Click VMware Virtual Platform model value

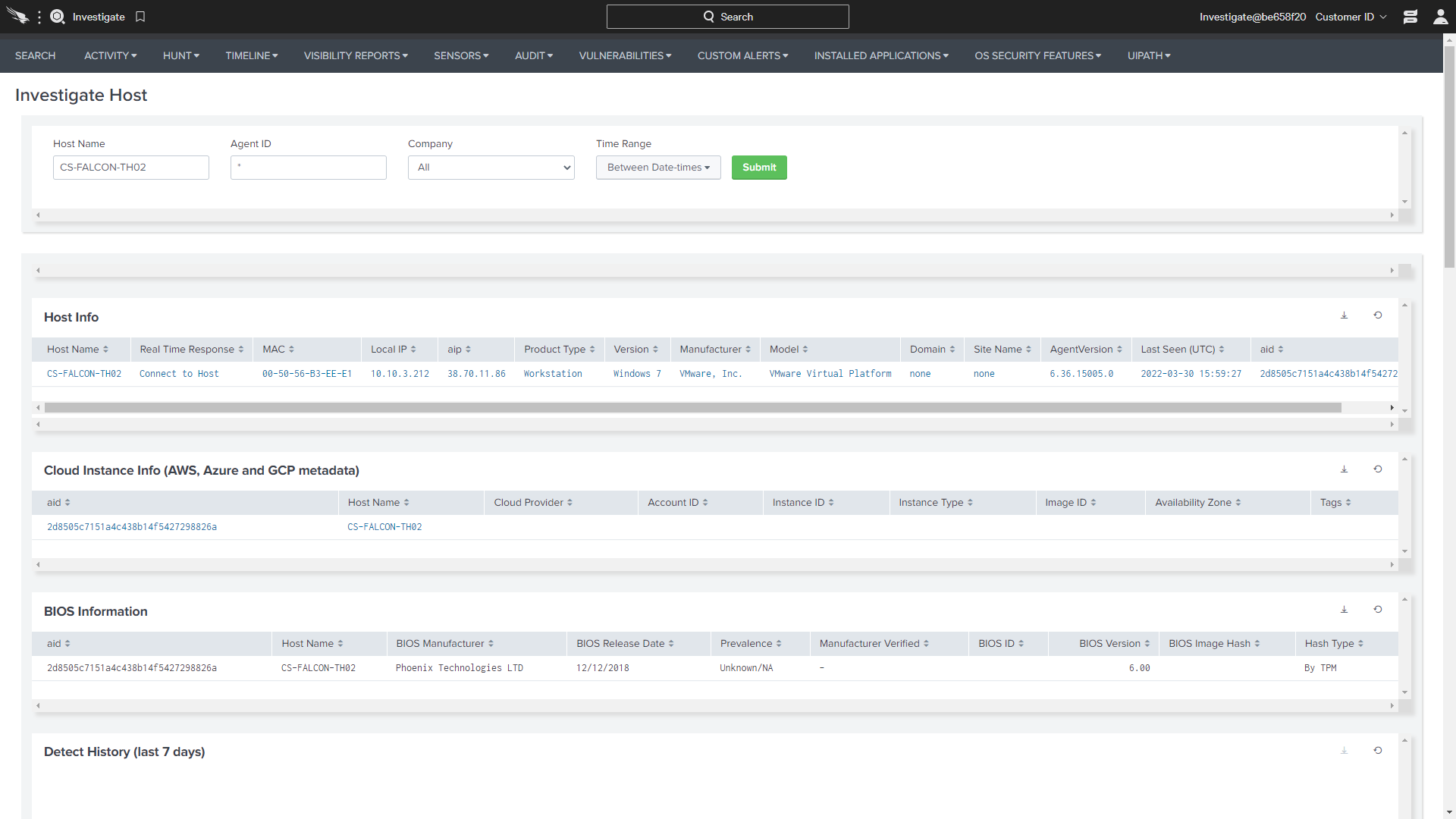(x=830, y=374)
